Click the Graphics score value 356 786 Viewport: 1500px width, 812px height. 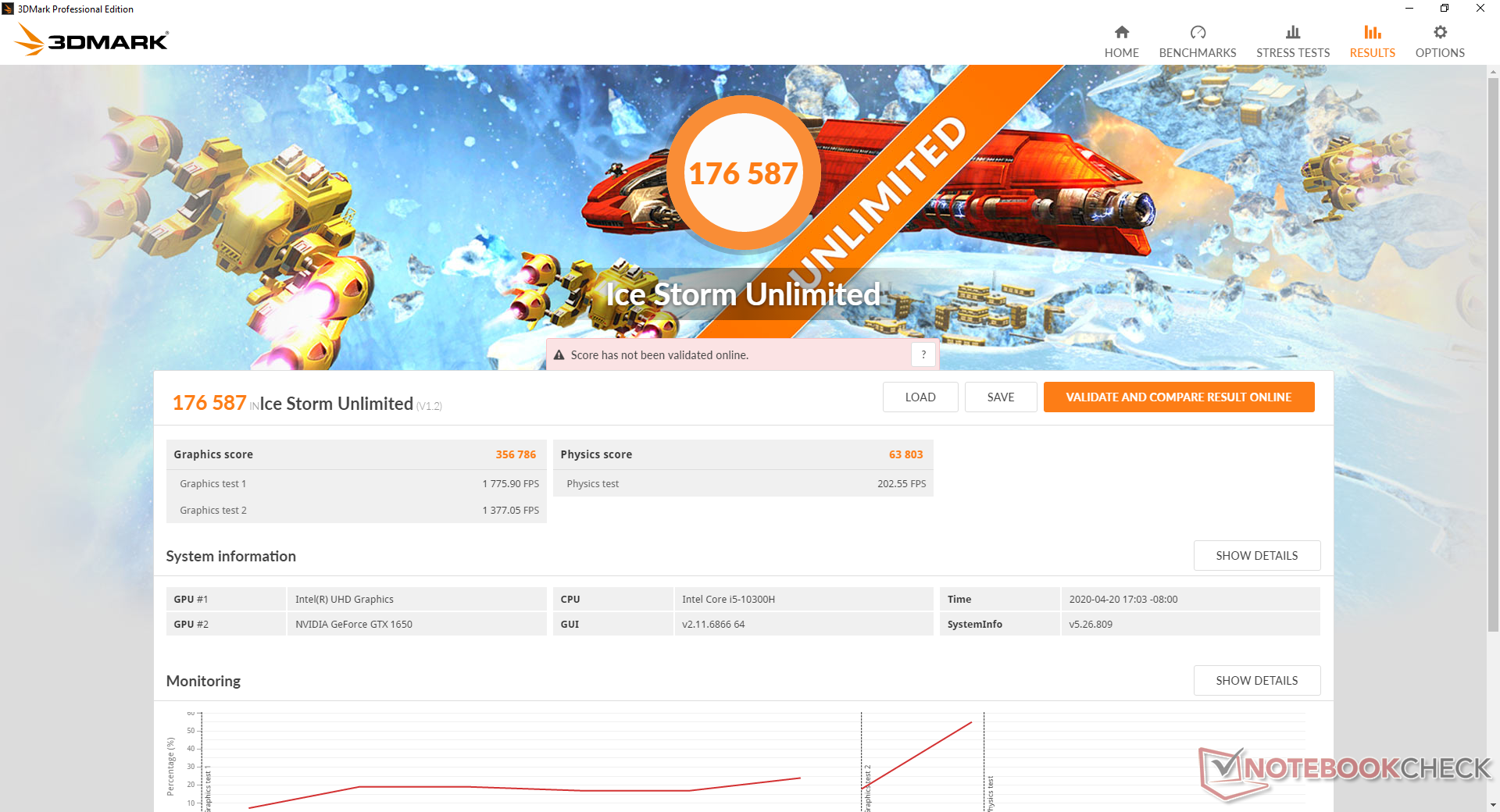(x=516, y=454)
